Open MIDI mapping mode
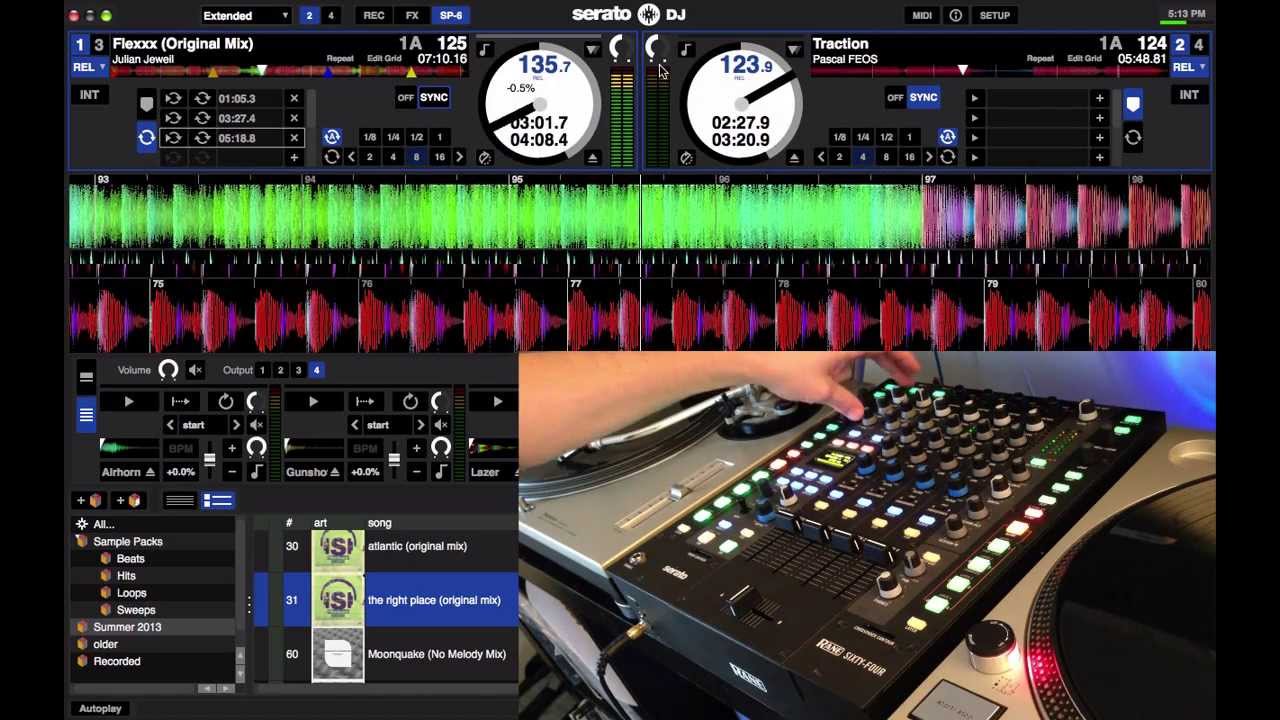The image size is (1280, 720). (922, 16)
